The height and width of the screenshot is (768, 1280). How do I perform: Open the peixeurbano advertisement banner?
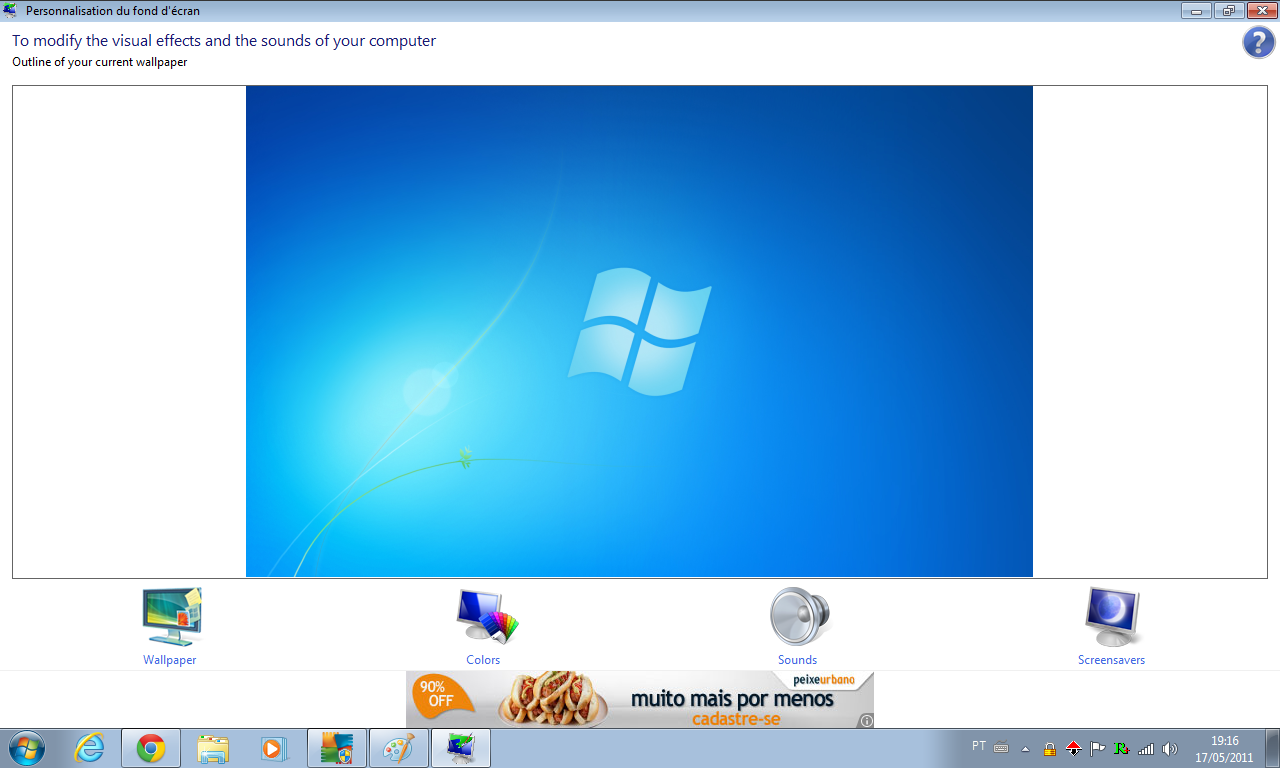pos(640,699)
